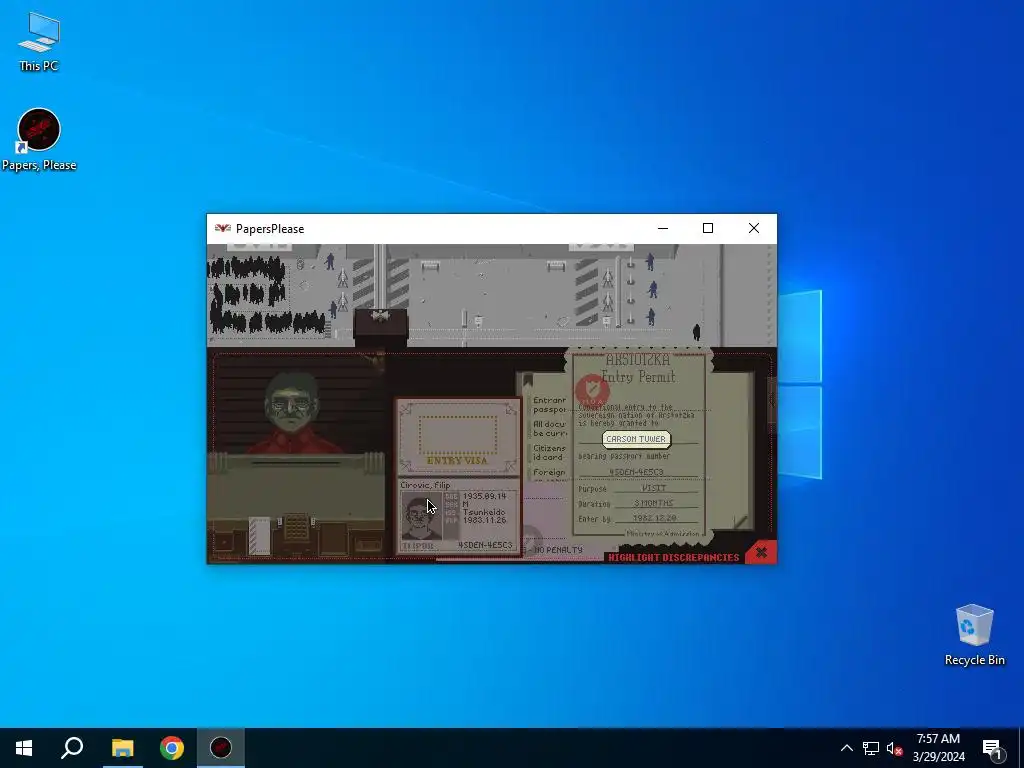The image size is (1024, 768).
Task: Click the red Ministry of Admission seal
Action: pyautogui.click(x=592, y=391)
